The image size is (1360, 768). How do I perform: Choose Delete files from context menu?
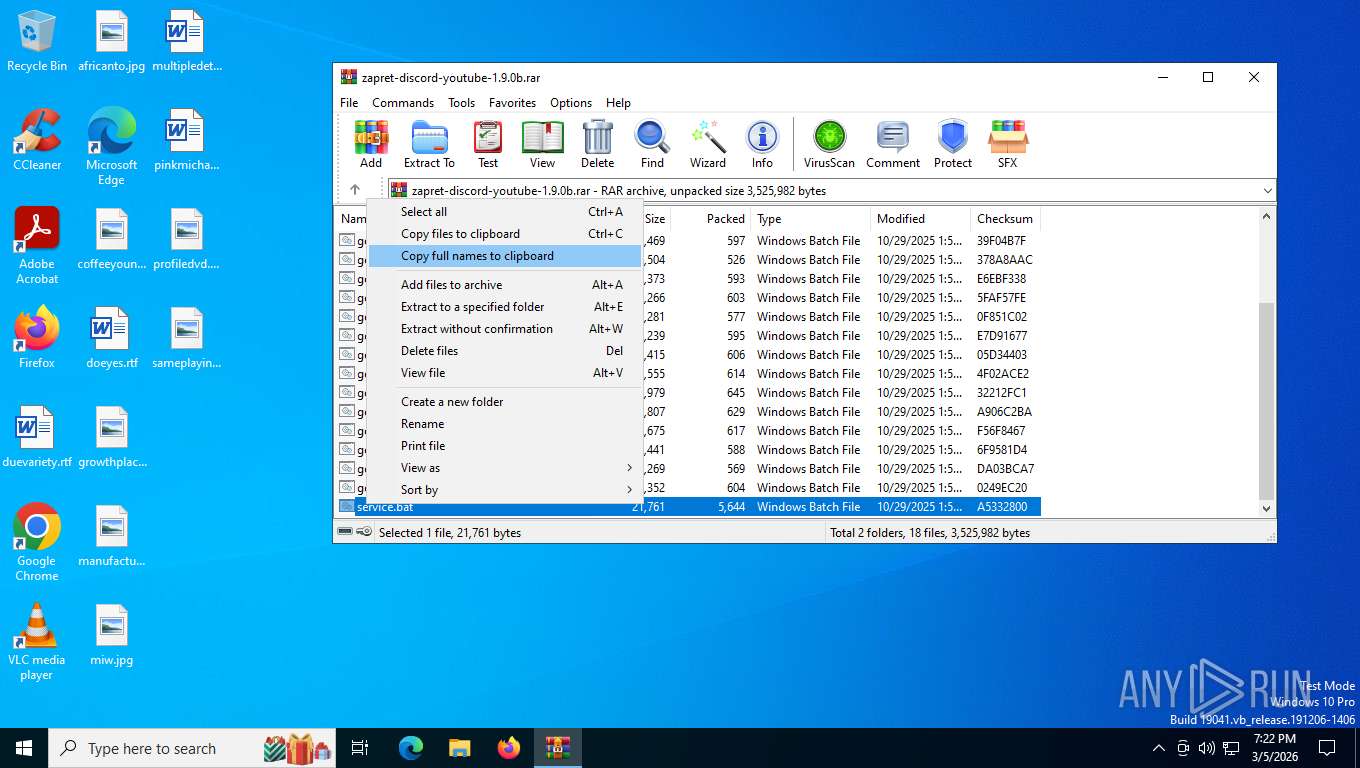point(505,351)
